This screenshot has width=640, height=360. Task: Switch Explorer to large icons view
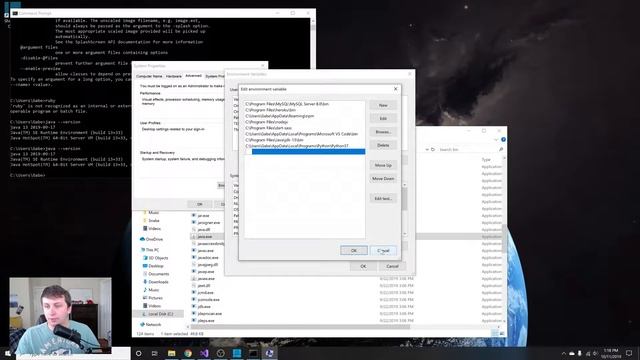pos(502,333)
